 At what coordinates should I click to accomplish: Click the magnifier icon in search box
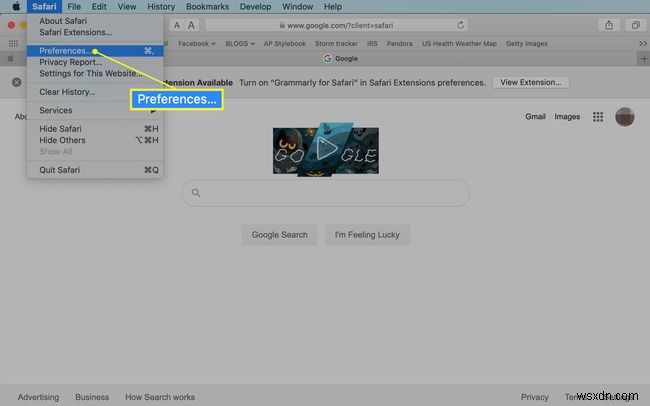click(196, 193)
